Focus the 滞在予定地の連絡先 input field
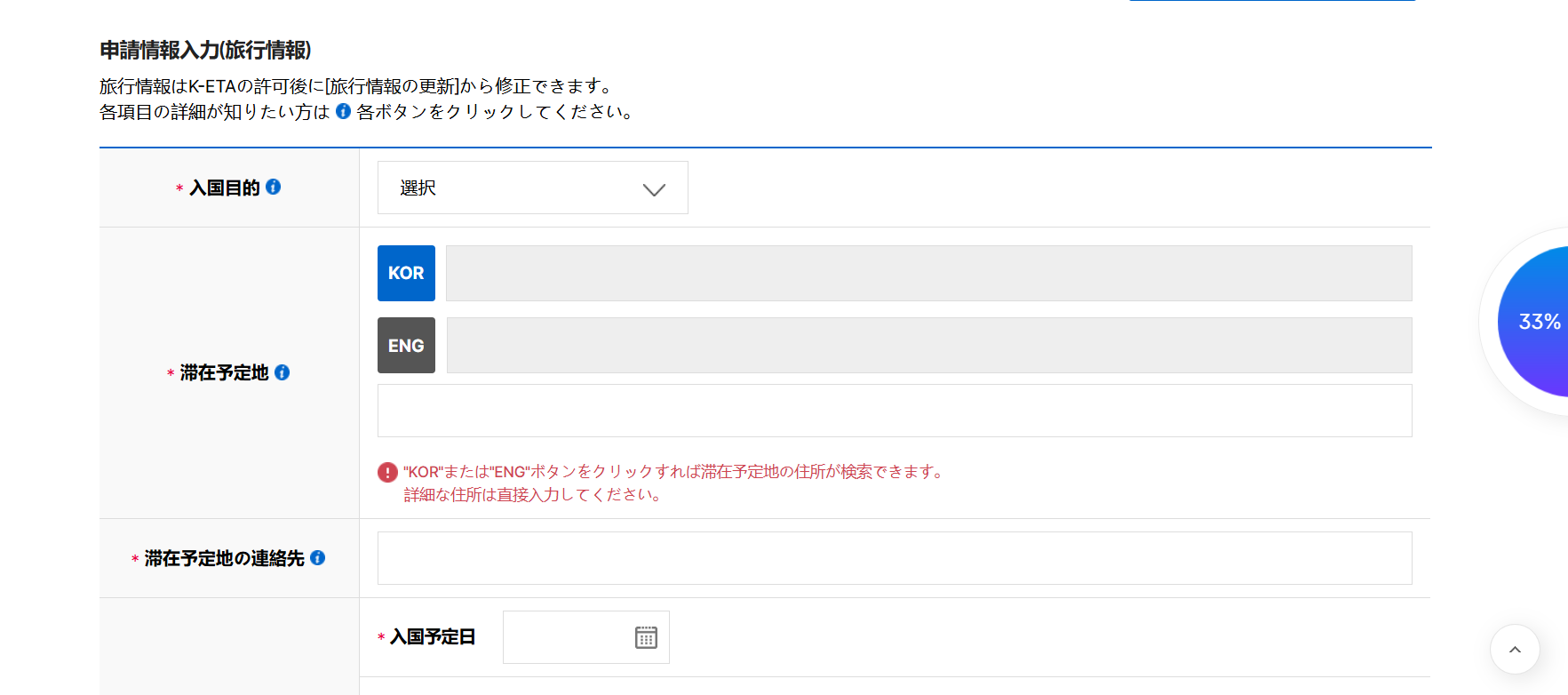The height and width of the screenshot is (695, 1568). (894, 558)
